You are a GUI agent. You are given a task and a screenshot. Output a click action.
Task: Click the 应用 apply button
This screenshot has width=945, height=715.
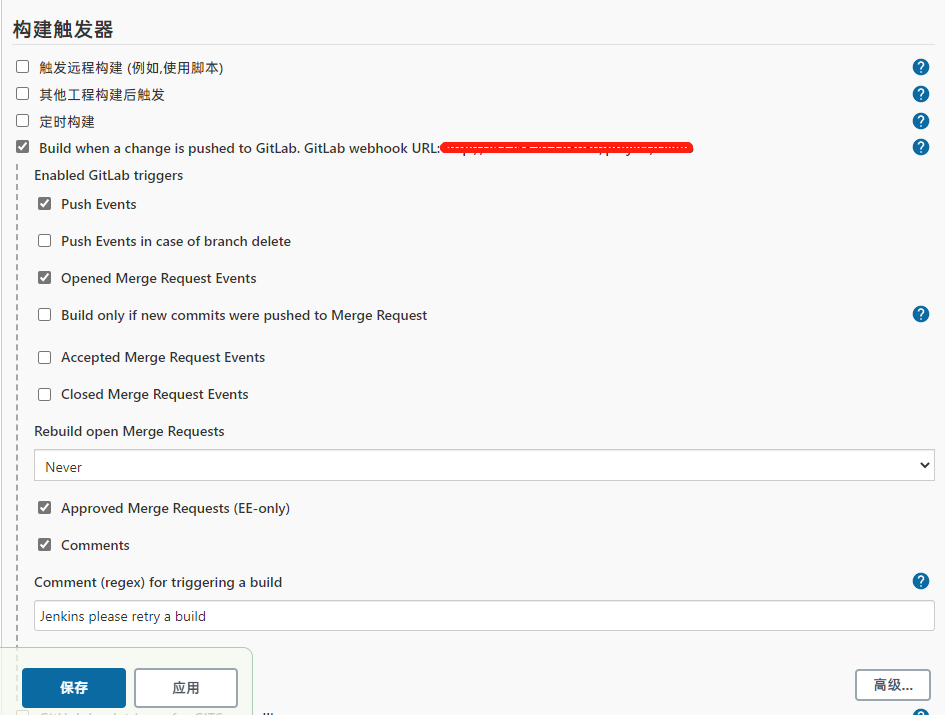pos(186,687)
